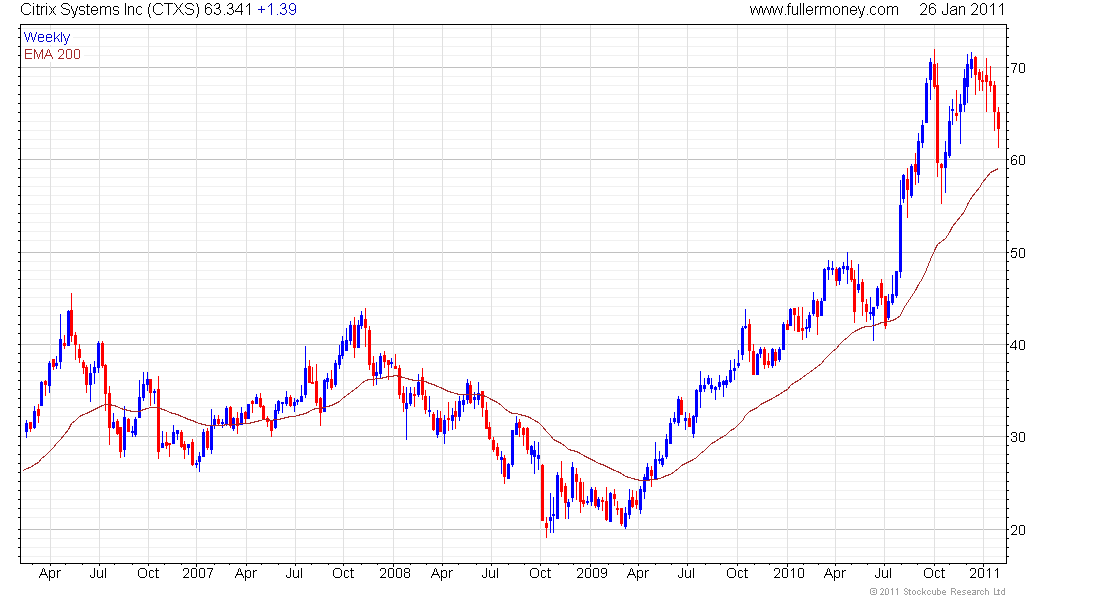Click the 2010 year label on time axis
The image size is (1100, 600).
789,573
